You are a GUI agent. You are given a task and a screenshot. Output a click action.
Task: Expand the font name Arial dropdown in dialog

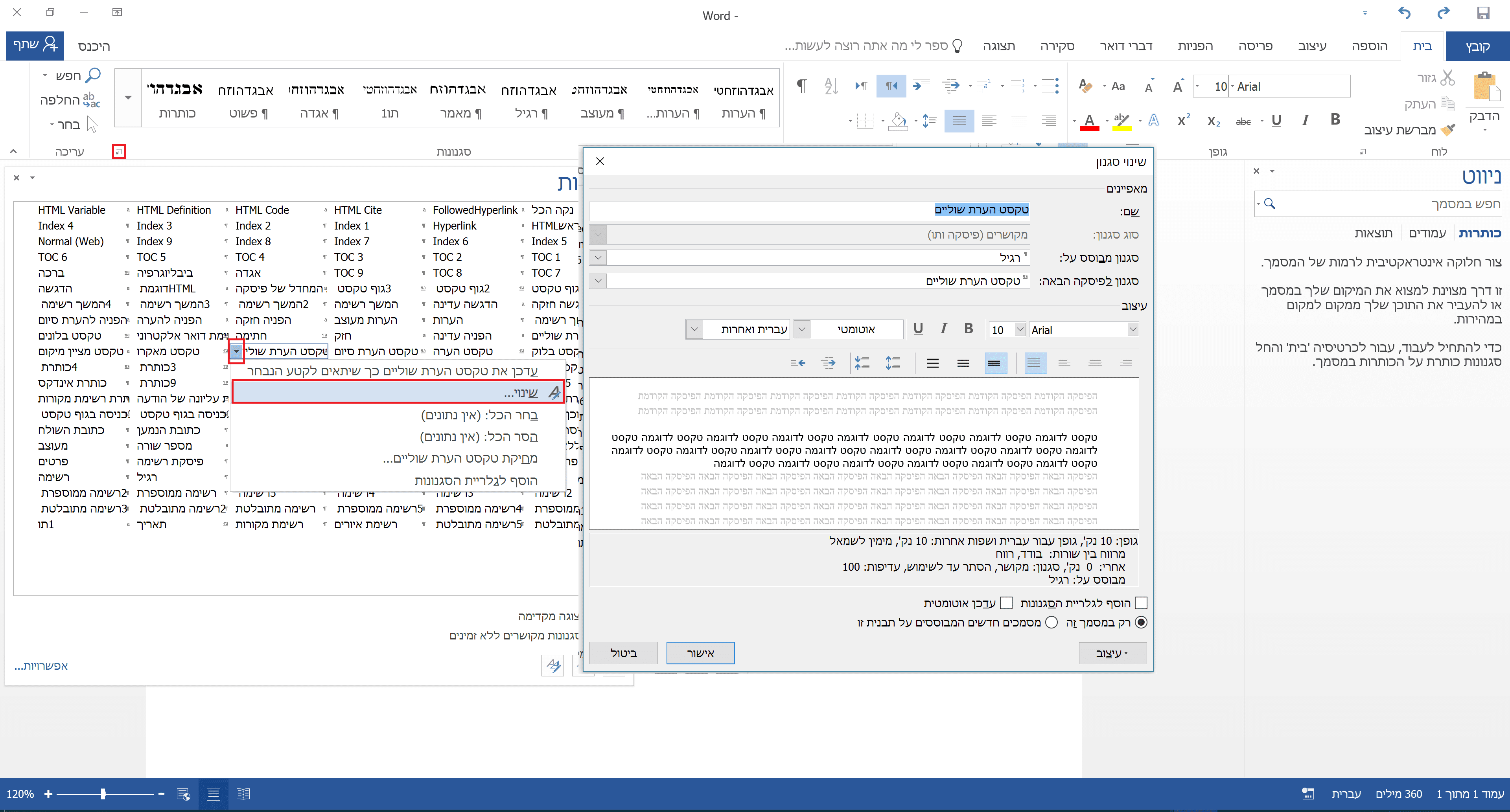[1132, 330]
